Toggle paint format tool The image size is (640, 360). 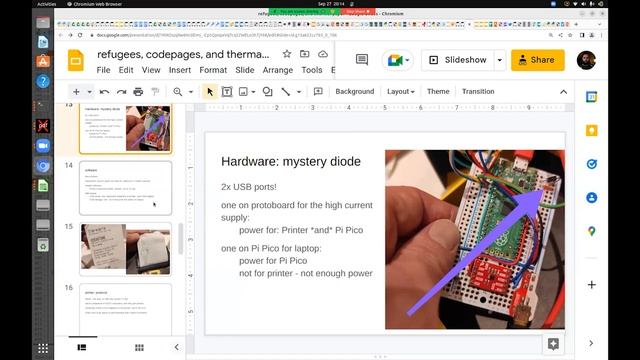[155, 92]
